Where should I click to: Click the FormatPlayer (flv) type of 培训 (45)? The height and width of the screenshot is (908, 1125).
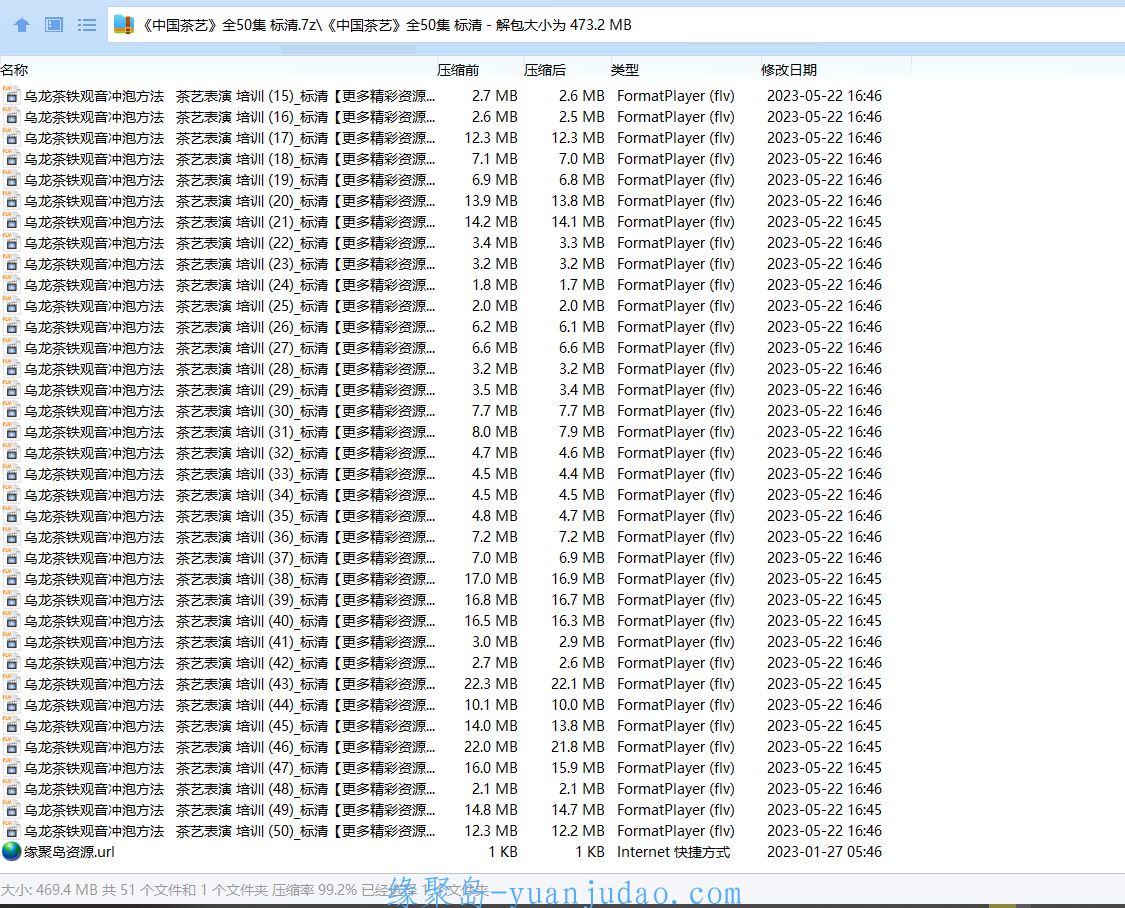tap(676, 726)
